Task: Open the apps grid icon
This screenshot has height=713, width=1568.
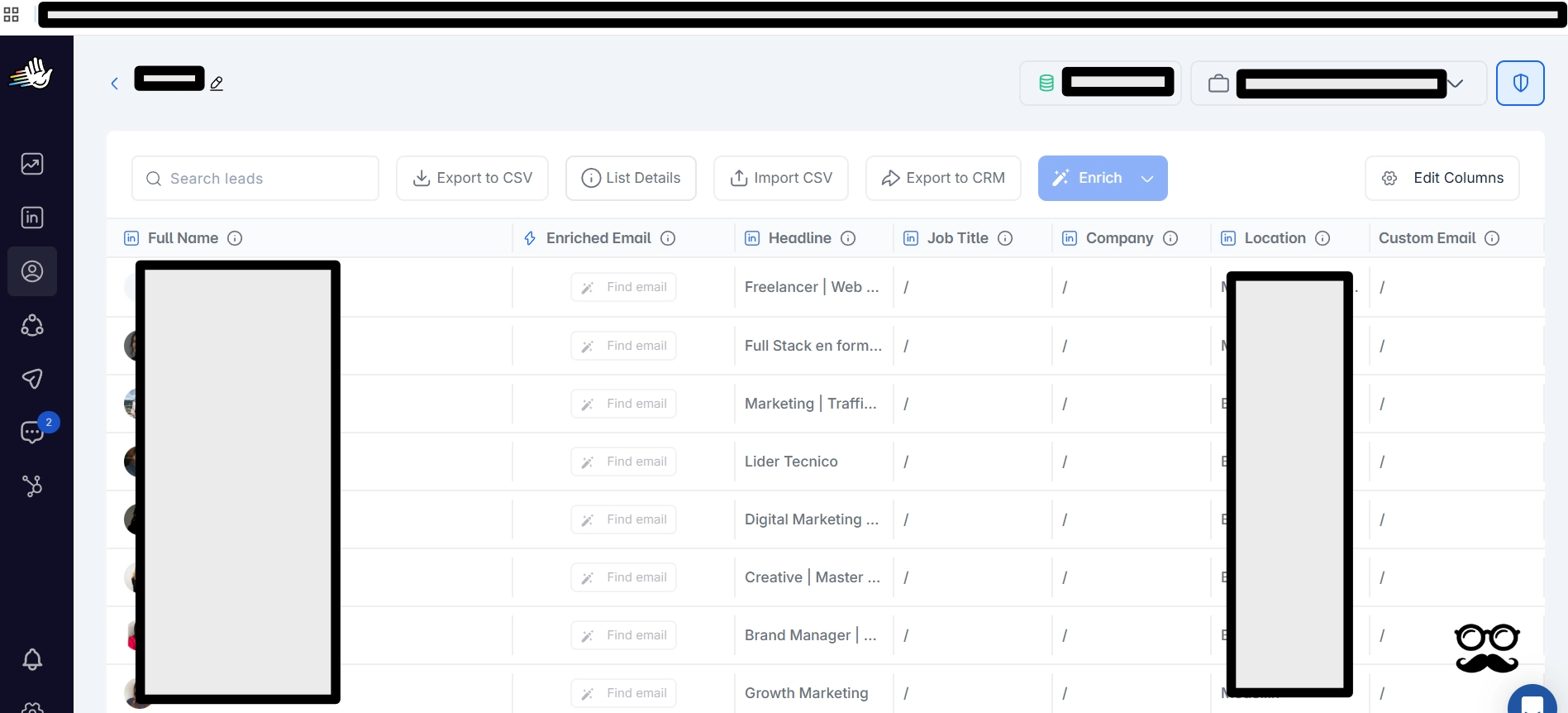Action: [x=12, y=13]
